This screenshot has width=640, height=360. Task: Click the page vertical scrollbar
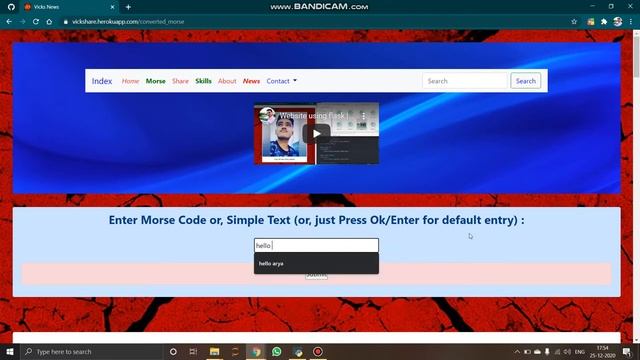636,57
